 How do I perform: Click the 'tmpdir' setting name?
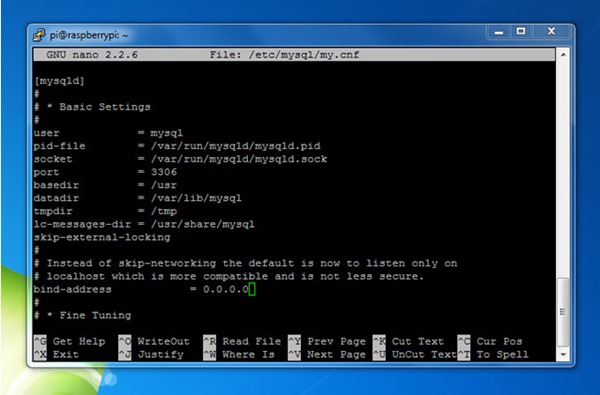tap(53, 212)
